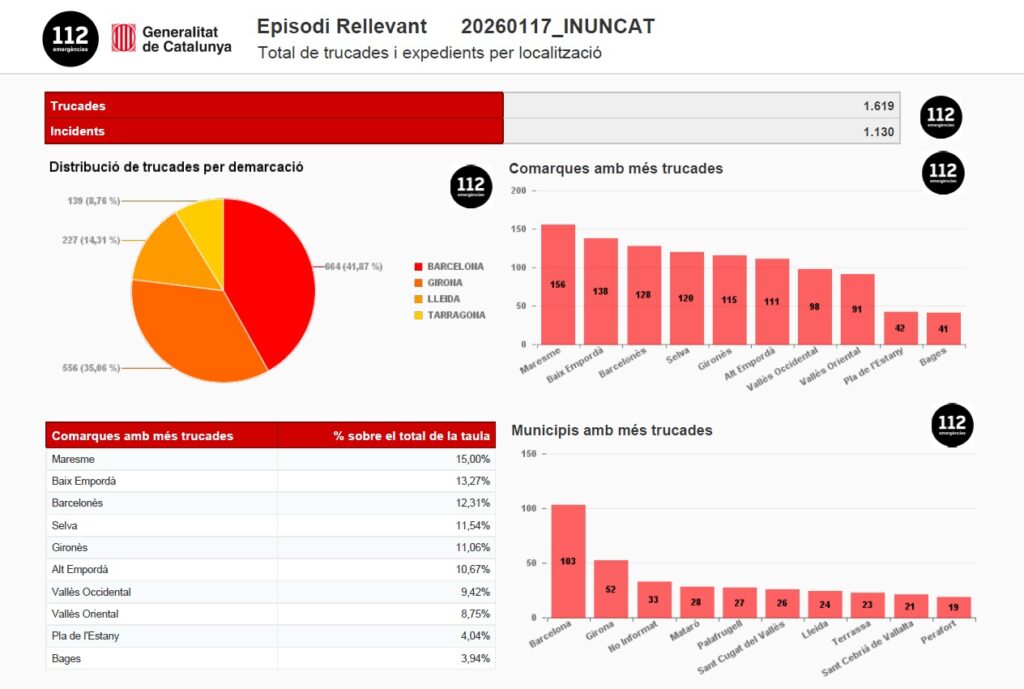The image size is (1024, 689).
Task: Click the 112 logo beside the Trucades totals
Action: pos(940,117)
